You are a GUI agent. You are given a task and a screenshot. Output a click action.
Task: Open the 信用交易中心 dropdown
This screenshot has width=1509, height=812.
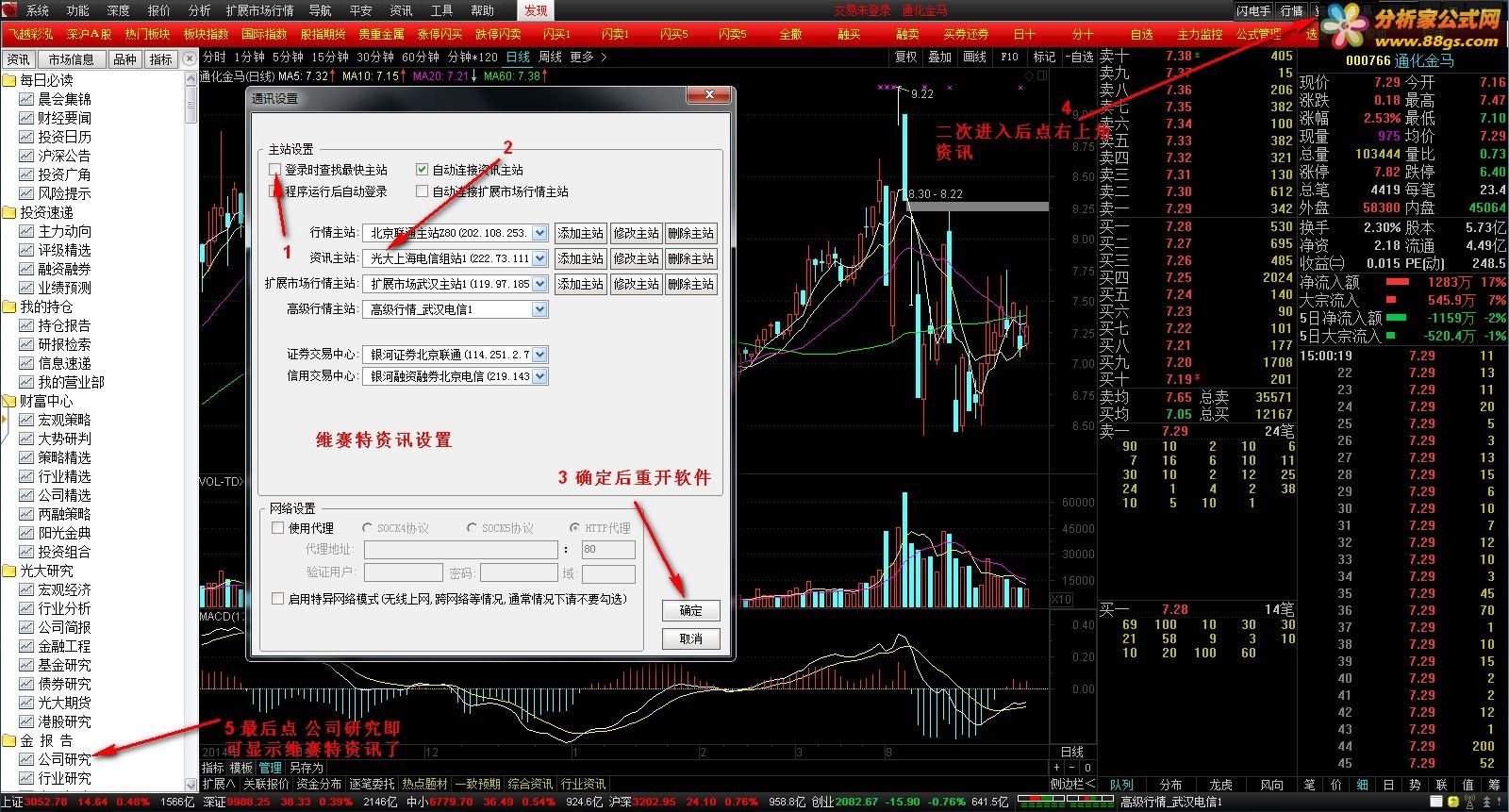(x=539, y=376)
